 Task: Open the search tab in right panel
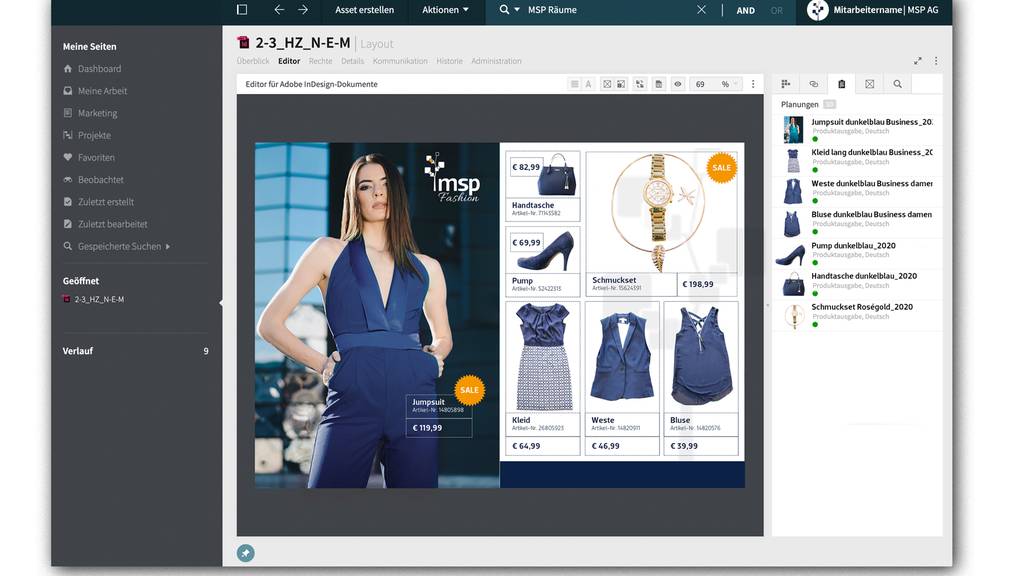[x=897, y=84]
